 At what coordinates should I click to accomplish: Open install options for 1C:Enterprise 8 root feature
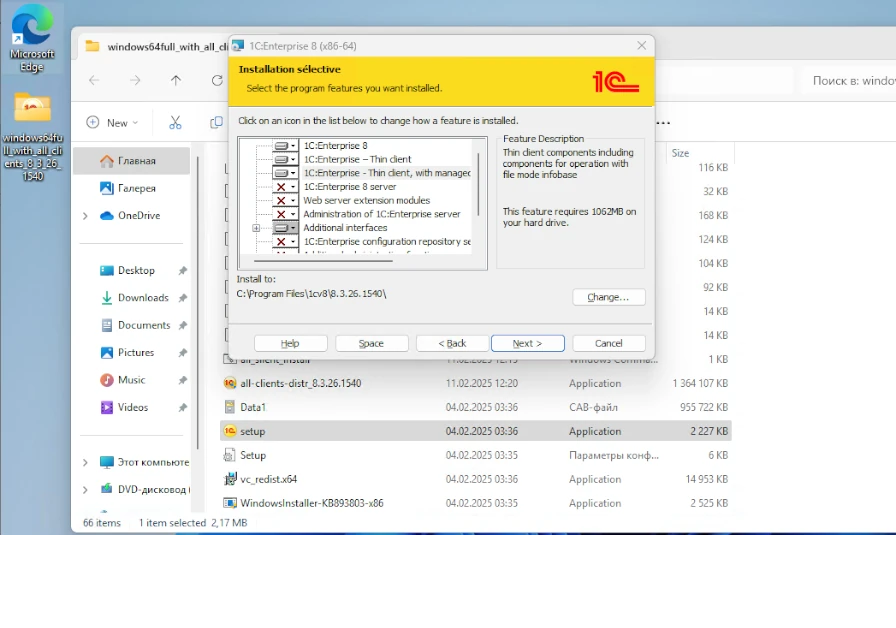point(285,146)
